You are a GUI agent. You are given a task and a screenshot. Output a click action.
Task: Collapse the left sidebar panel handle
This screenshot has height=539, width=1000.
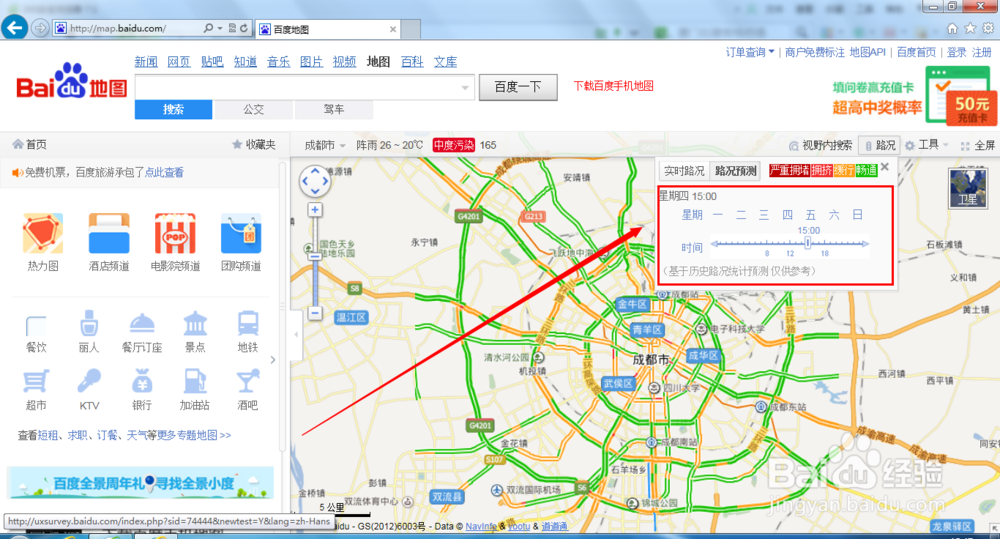[296, 334]
